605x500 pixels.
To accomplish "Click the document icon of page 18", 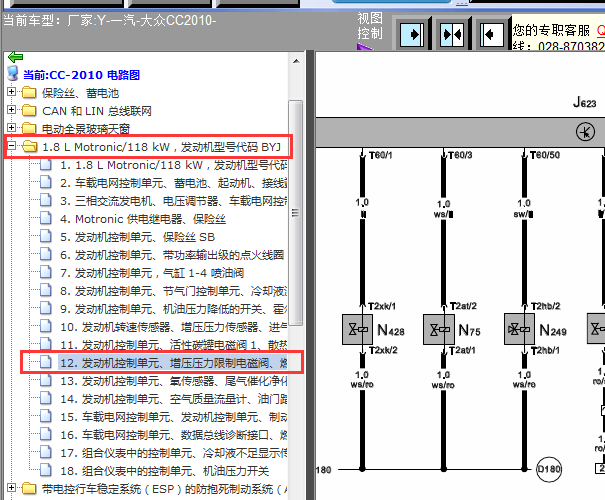I will click(x=46, y=470).
